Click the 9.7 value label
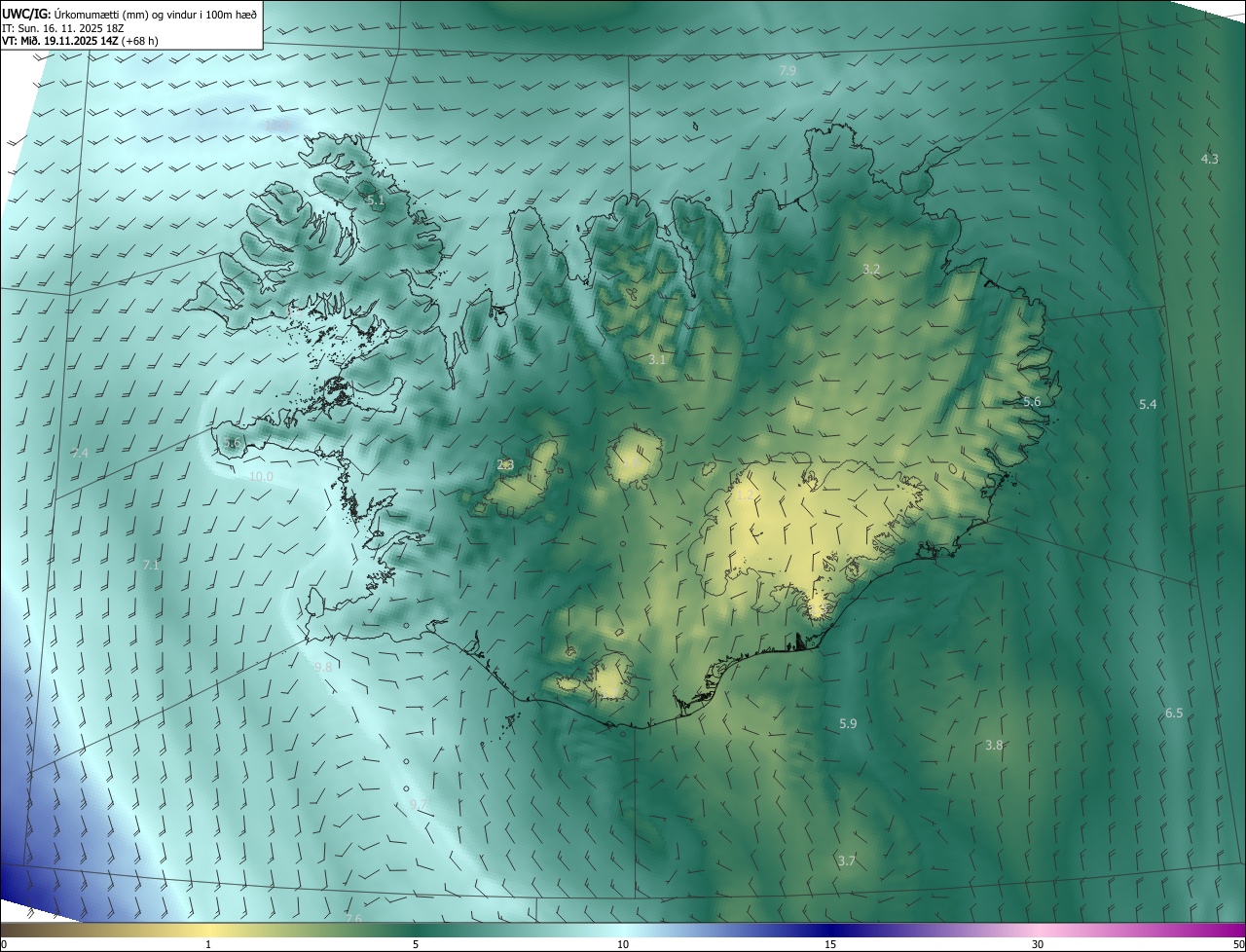Viewport: 1246px width, 952px height. point(419,803)
